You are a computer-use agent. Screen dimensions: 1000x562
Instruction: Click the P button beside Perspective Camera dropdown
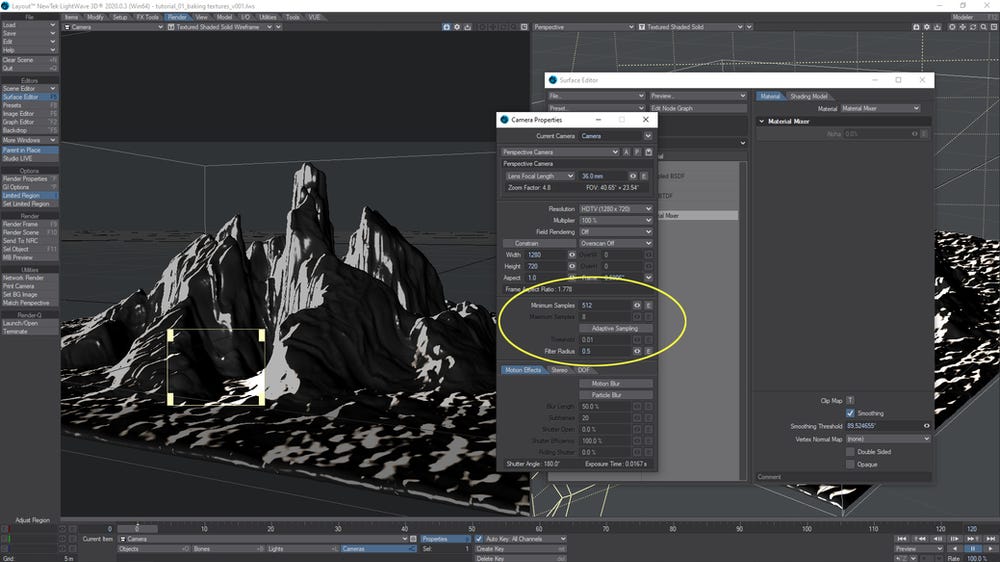[x=637, y=152]
